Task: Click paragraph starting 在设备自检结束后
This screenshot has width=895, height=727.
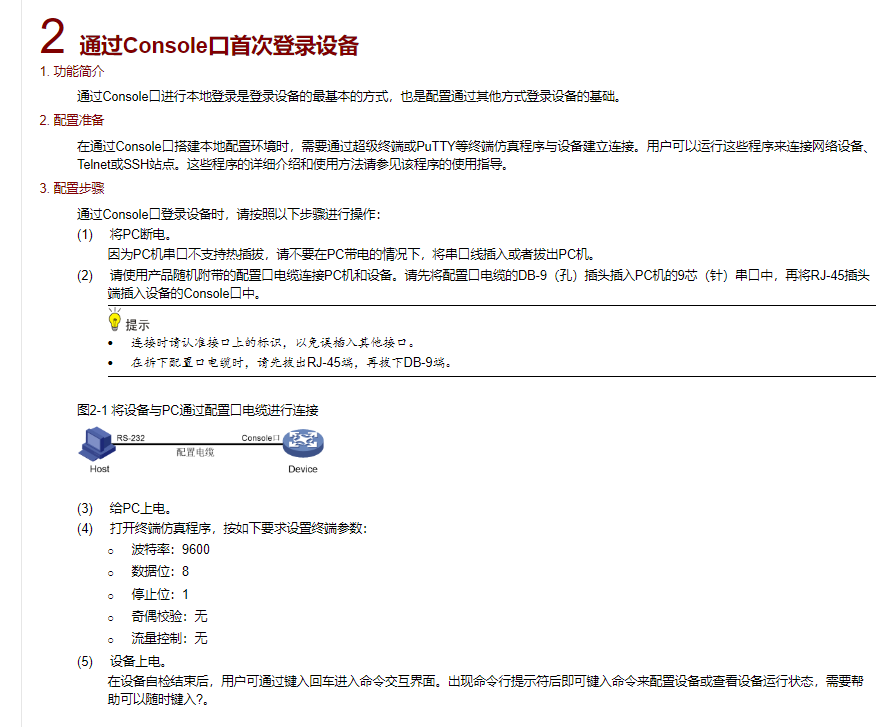Action: 485,690
